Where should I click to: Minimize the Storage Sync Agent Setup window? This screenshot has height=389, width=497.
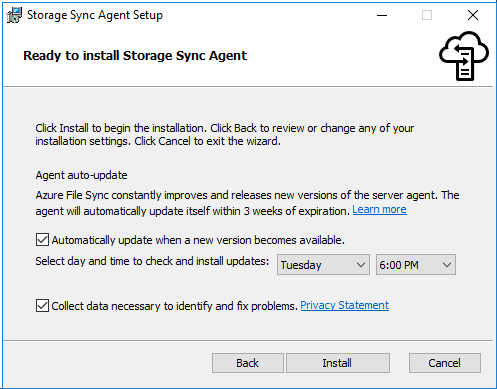pos(382,15)
